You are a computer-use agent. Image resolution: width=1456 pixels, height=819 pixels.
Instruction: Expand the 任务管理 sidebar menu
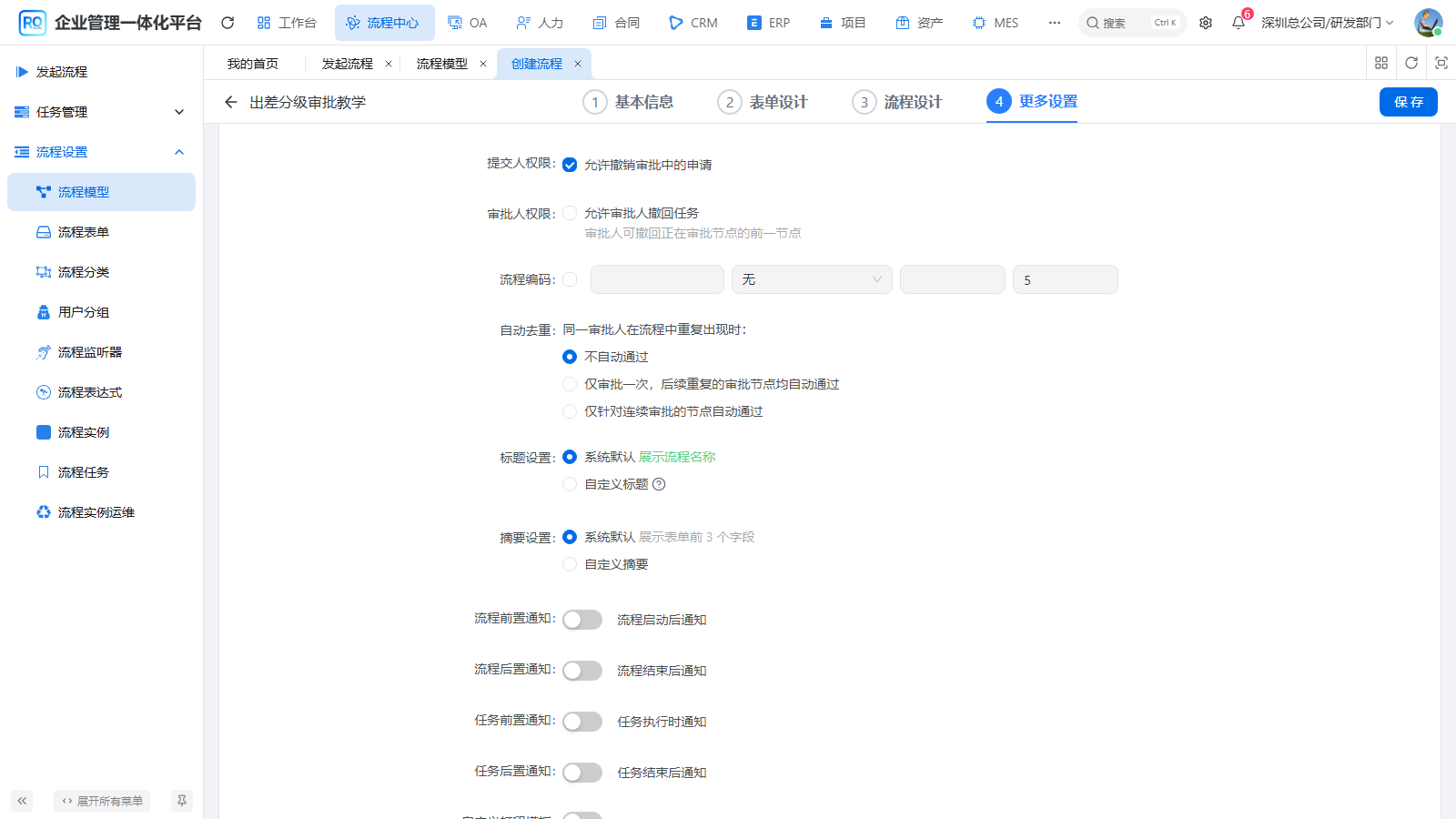tap(101, 112)
